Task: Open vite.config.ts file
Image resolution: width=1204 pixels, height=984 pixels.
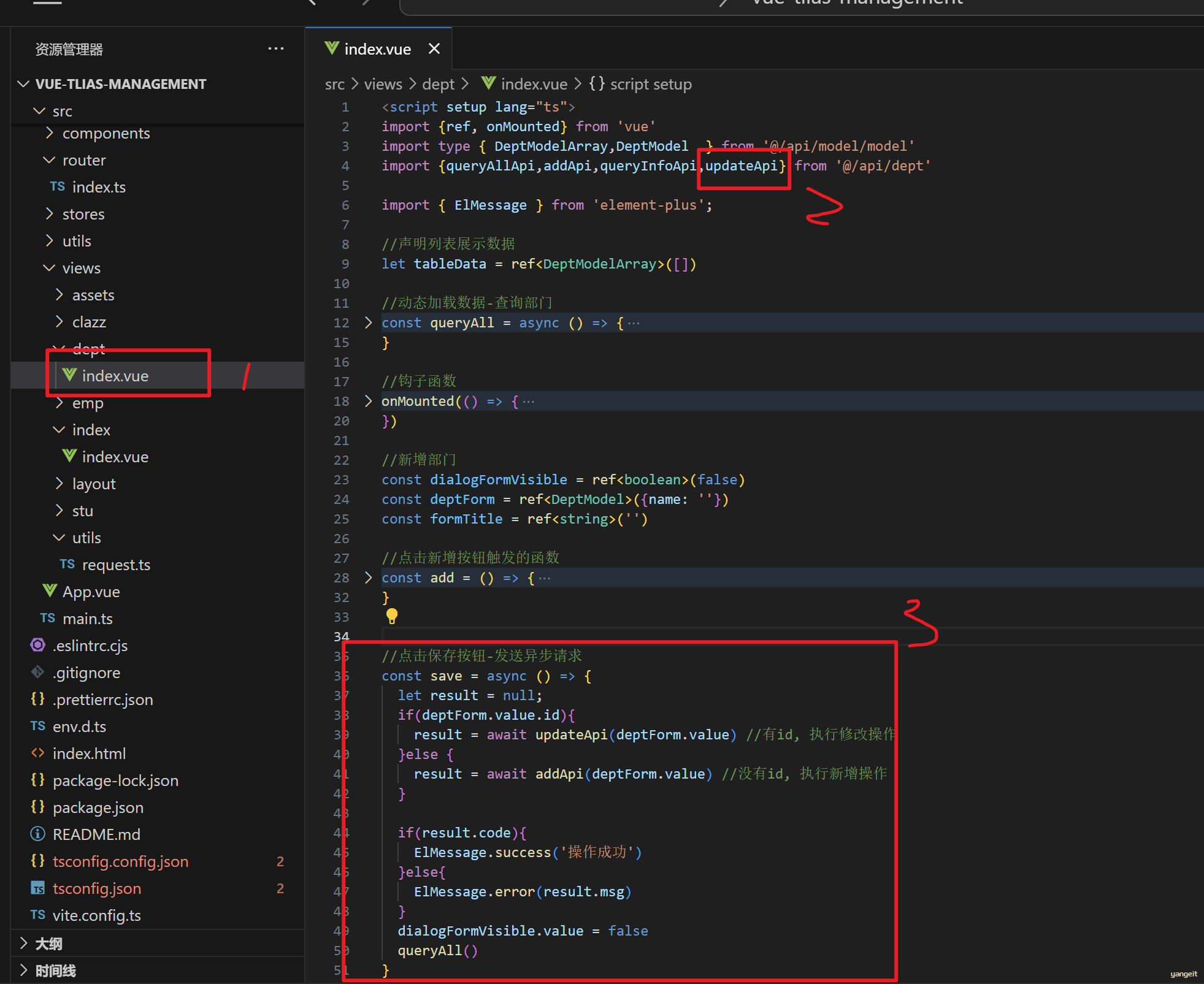Action: click(96, 915)
